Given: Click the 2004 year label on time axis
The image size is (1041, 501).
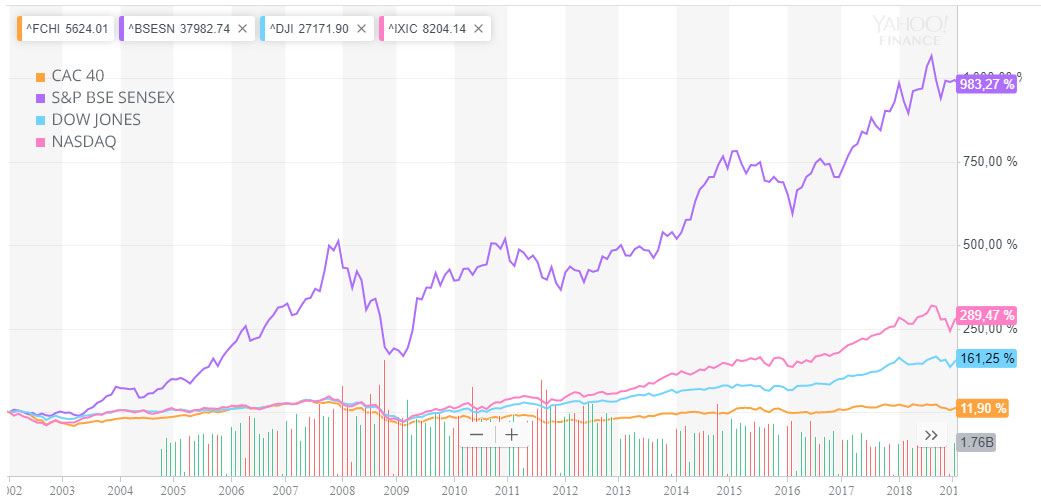Looking at the screenshot, I should [120, 490].
